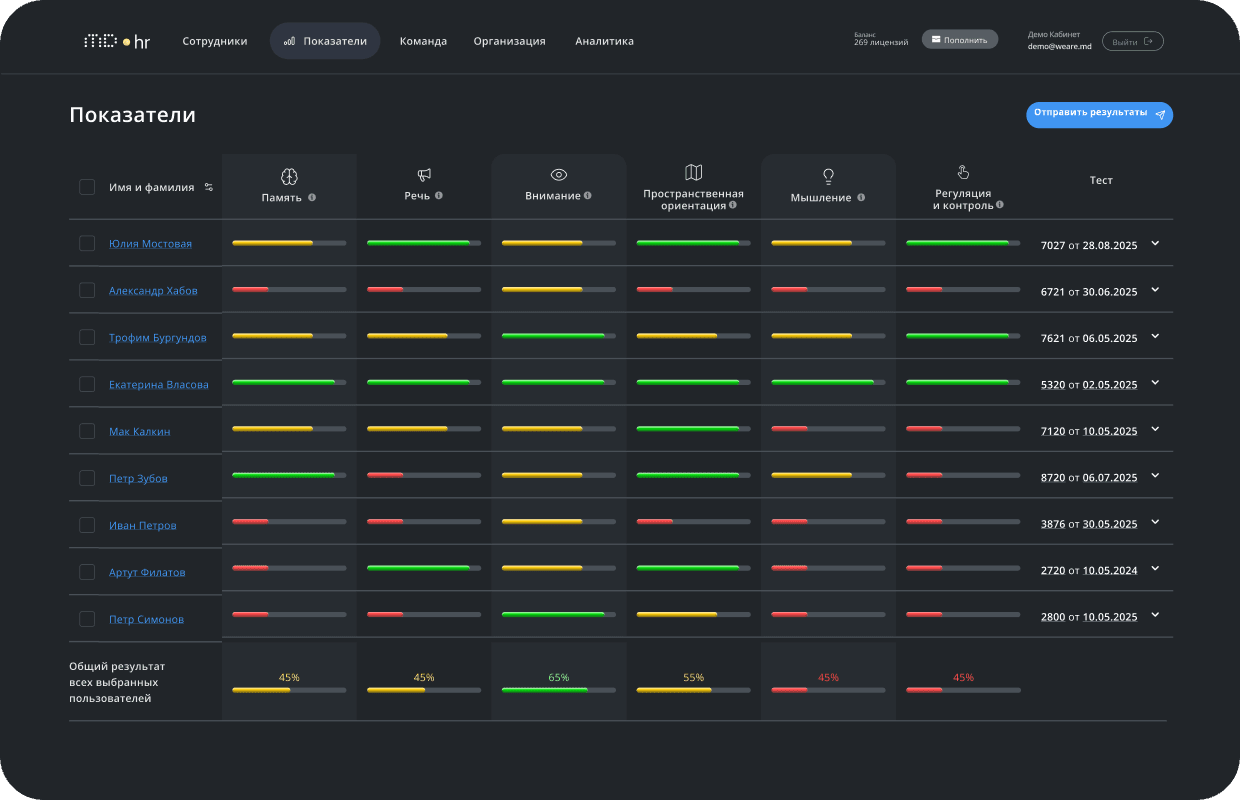The image size is (1240, 800).
Task: Click the map icon for Пространственная ориентация
Action: (693, 172)
